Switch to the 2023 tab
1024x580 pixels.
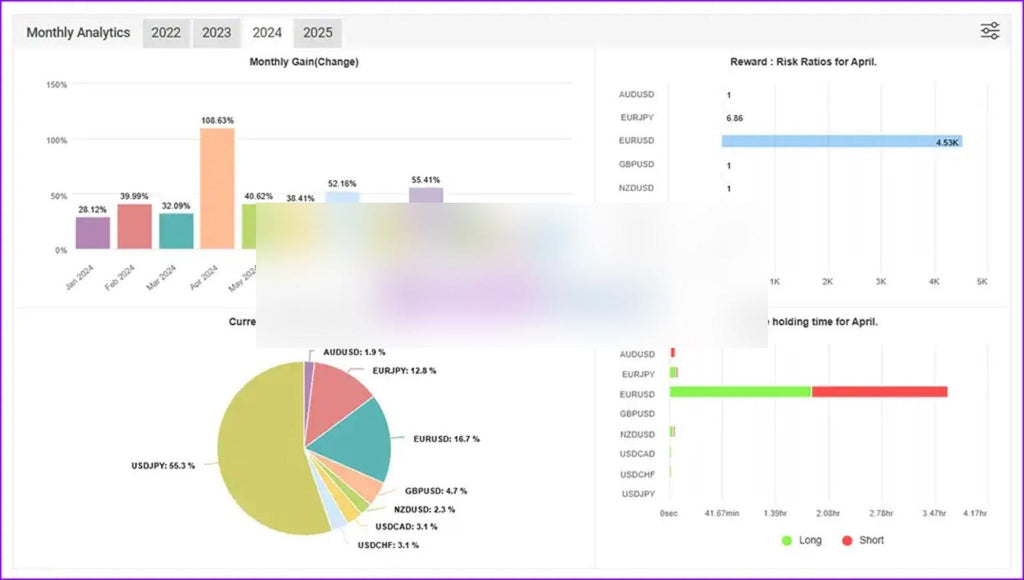(217, 33)
